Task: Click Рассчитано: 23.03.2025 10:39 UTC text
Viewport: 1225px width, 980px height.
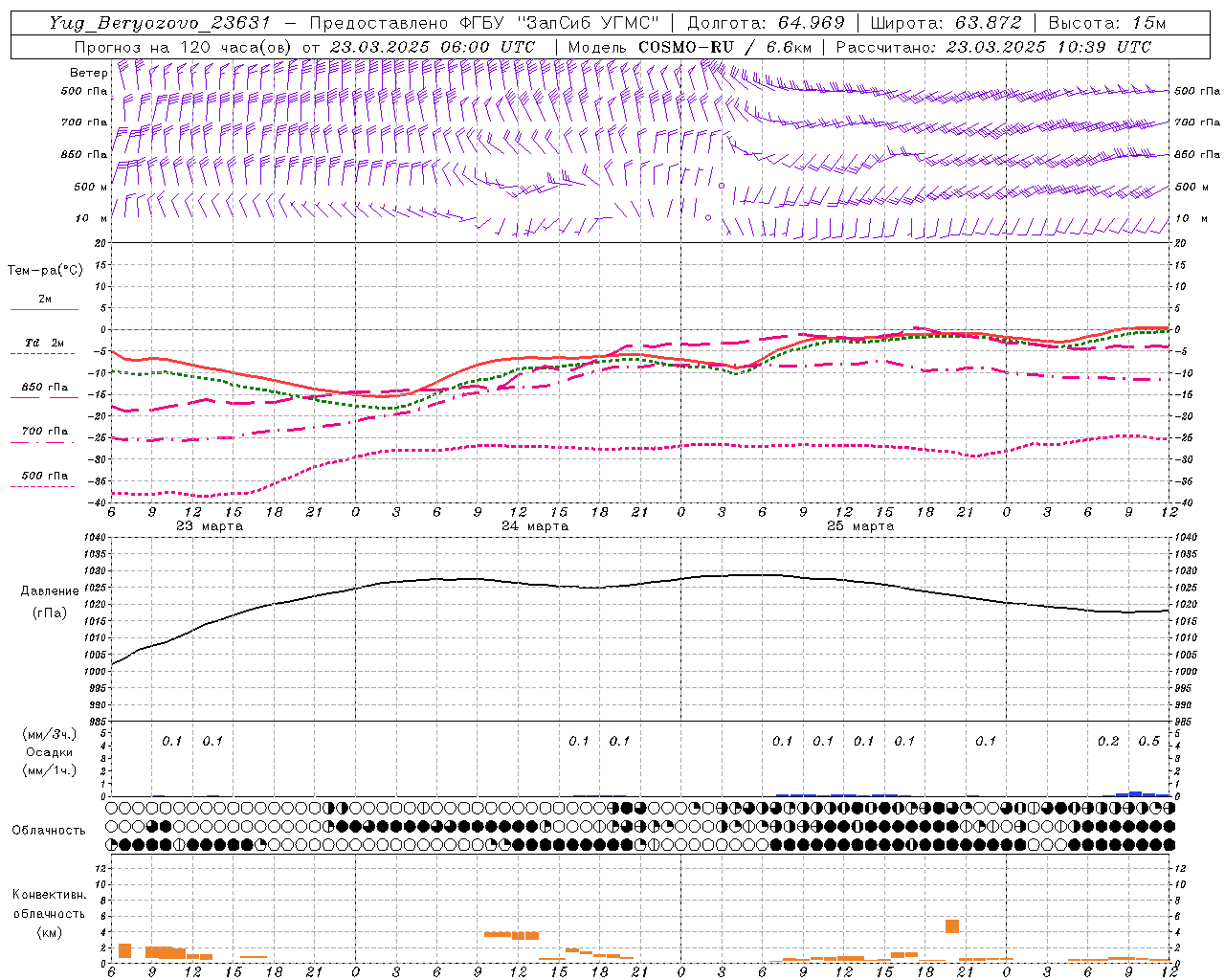Action: tap(993, 46)
